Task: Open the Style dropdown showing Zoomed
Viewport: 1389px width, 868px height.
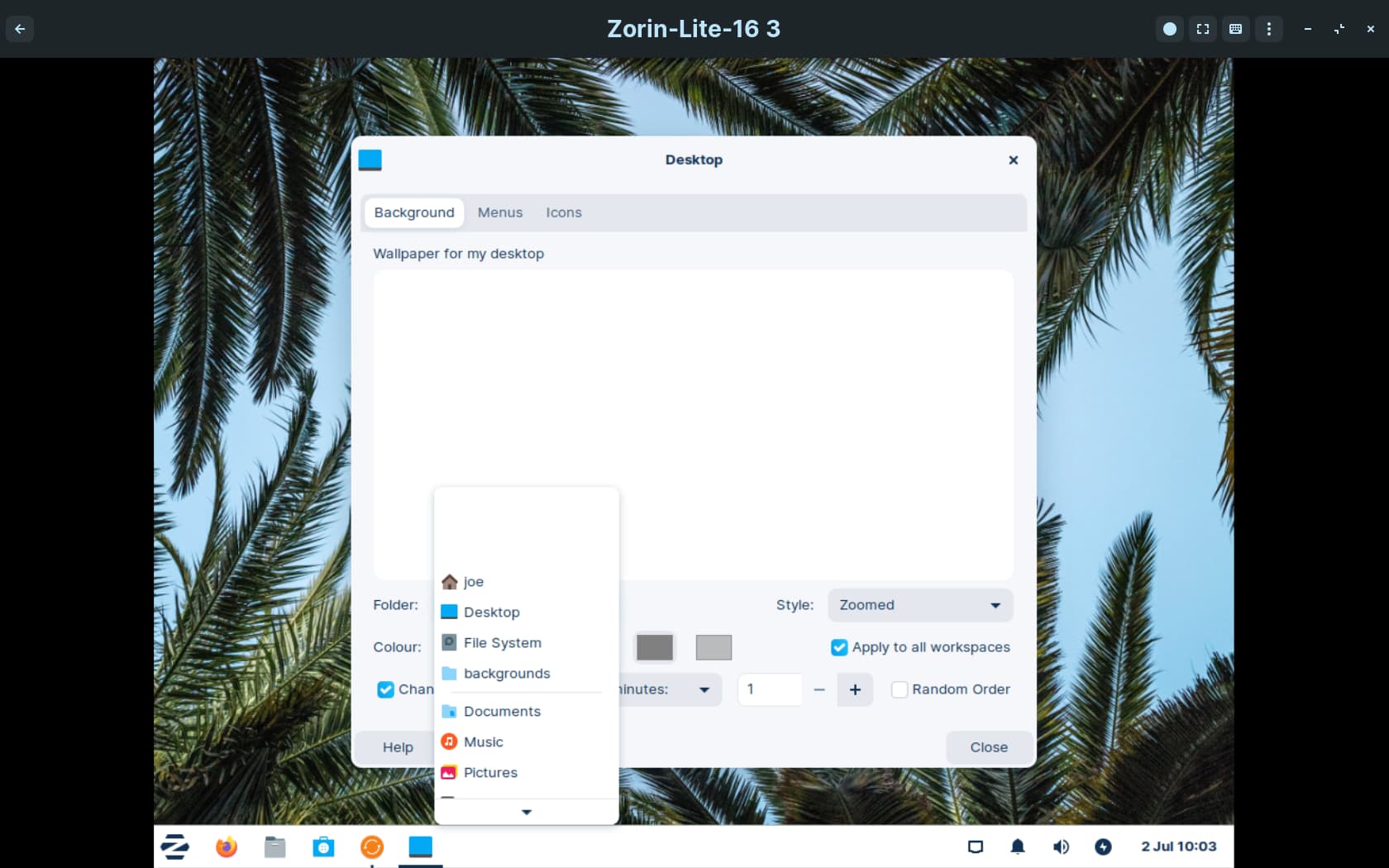Action: [920, 605]
